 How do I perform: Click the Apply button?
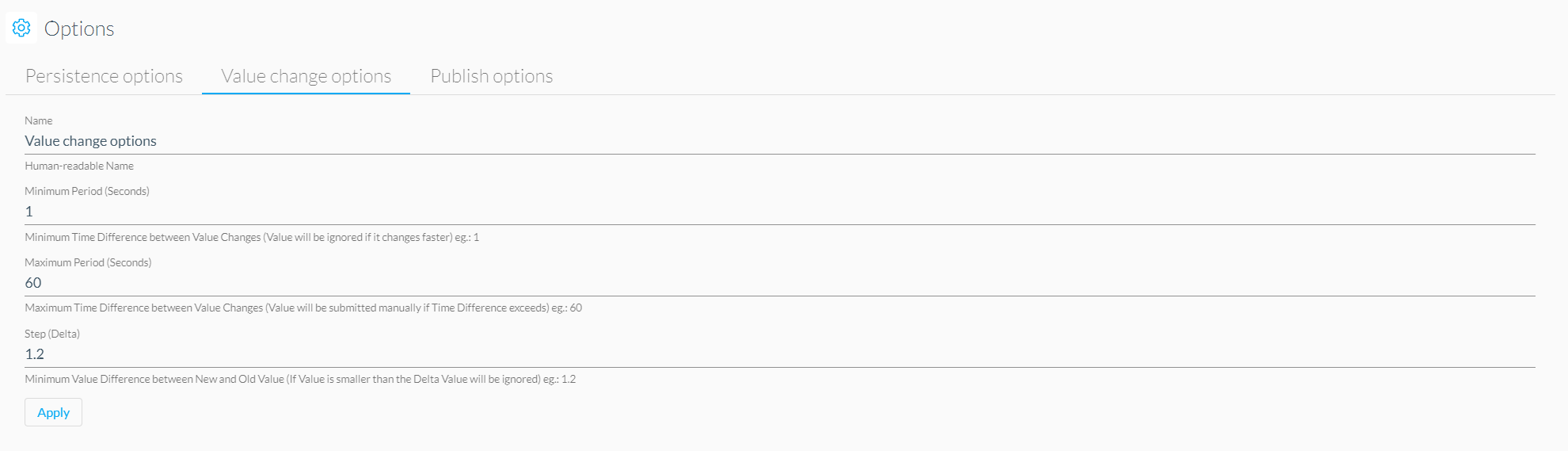(53, 412)
